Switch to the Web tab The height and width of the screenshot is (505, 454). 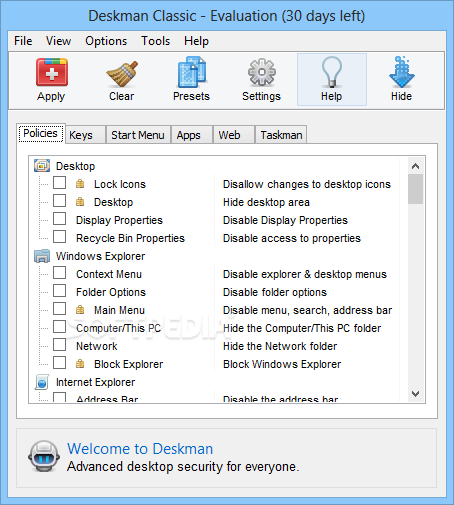click(233, 135)
